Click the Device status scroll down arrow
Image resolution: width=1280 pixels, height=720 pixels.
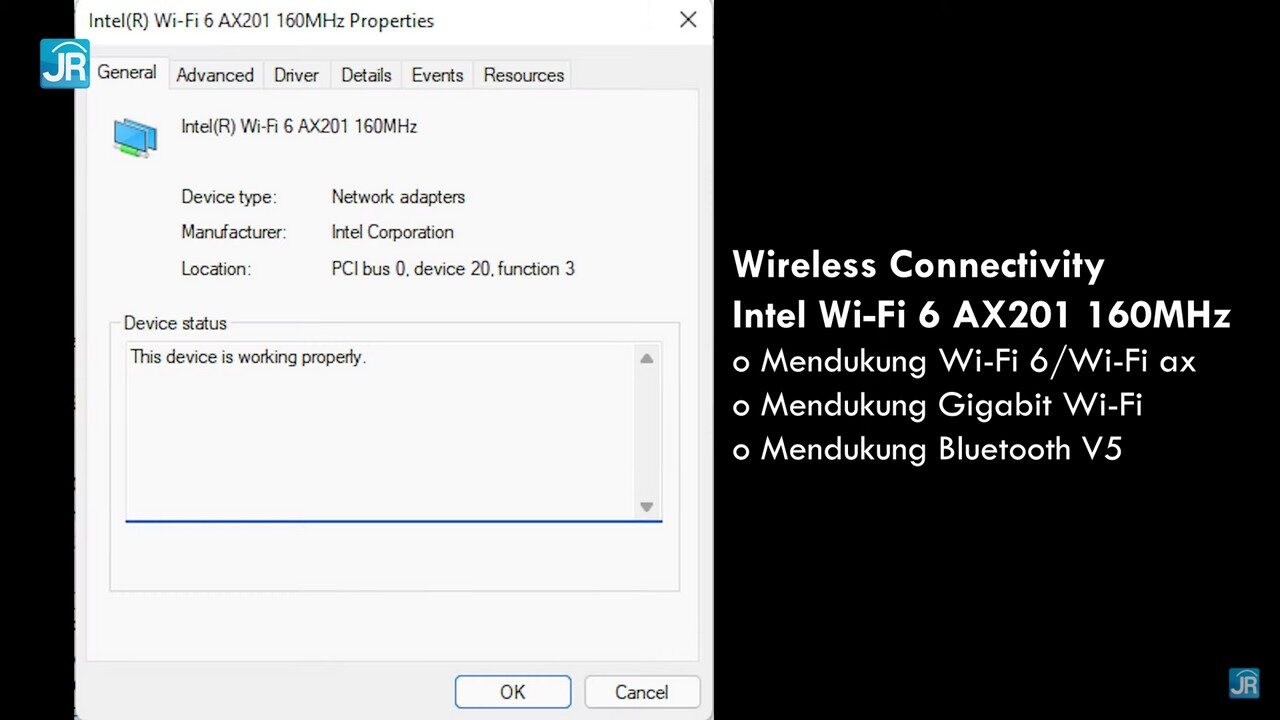coord(646,507)
